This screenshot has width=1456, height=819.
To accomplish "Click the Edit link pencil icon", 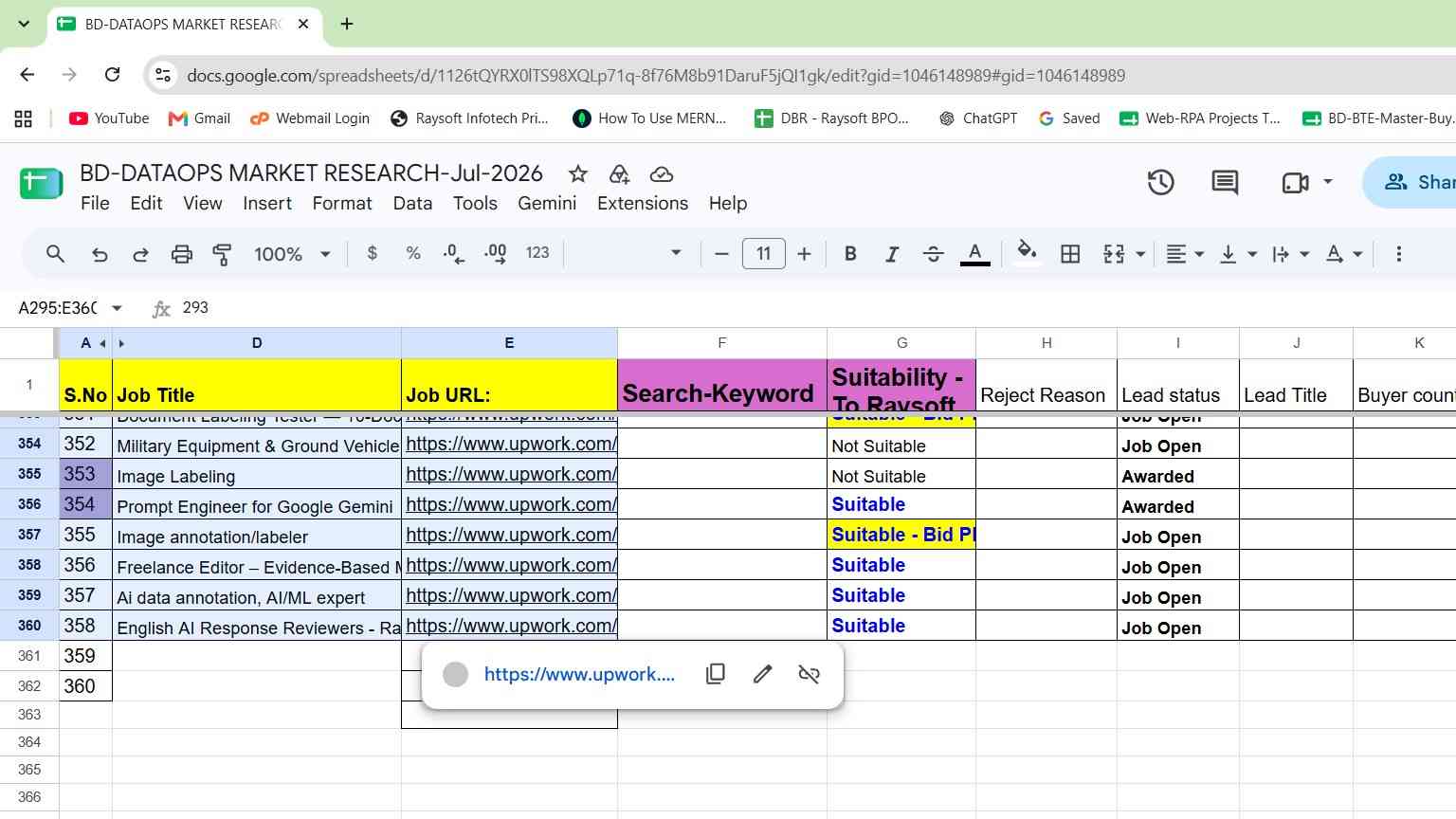I will (x=762, y=674).
